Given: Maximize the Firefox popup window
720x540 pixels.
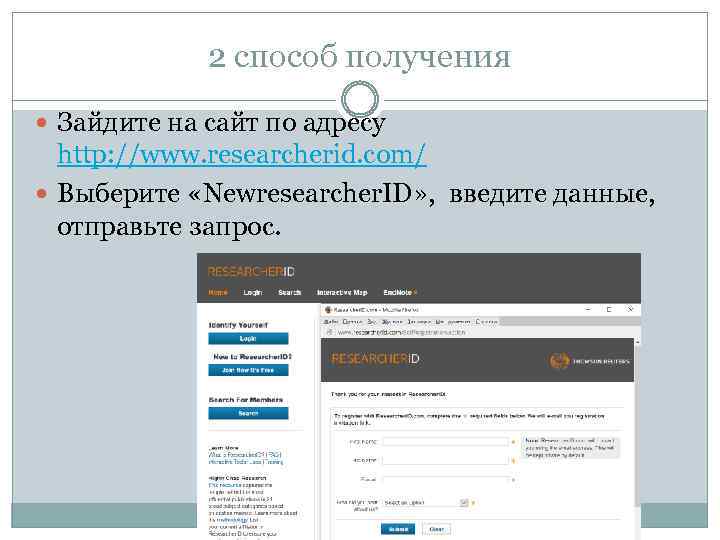Looking at the screenshot, I should pyautogui.click(x=609, y=309).
